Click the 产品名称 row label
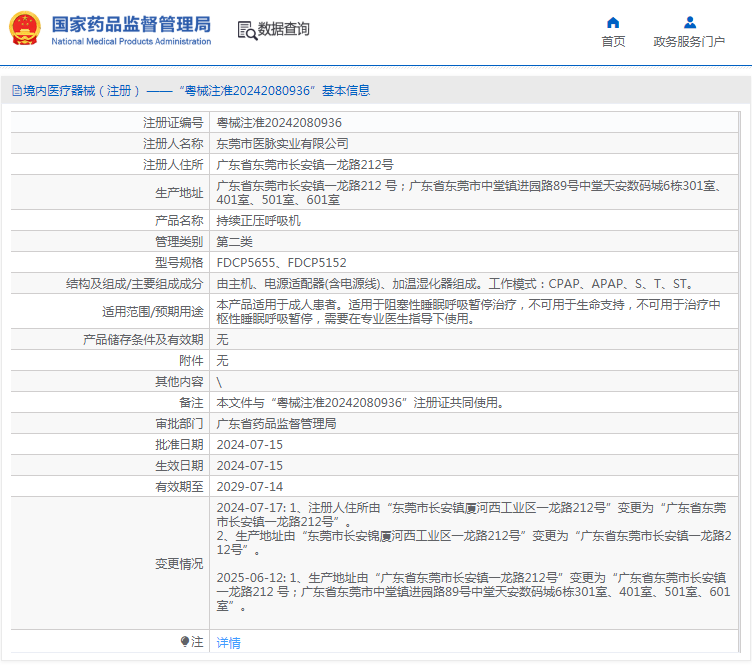The width and height of the screenshot is (752, 669). pyautogui.click(x=179, y=221)
